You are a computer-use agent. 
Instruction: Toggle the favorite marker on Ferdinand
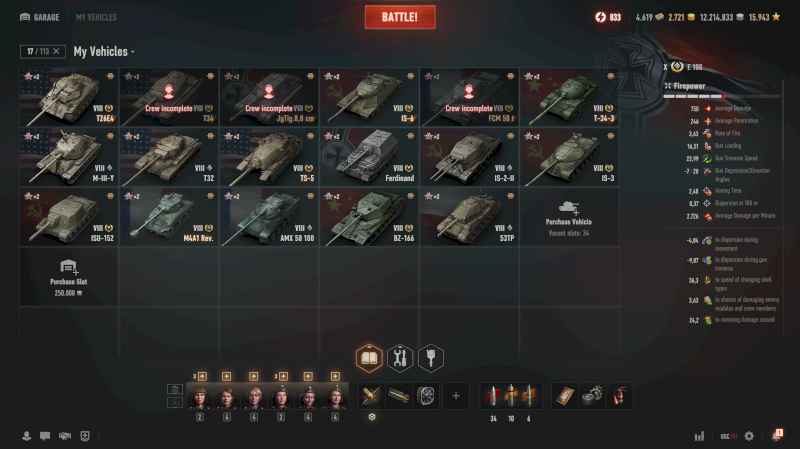(x=410, y=136)
